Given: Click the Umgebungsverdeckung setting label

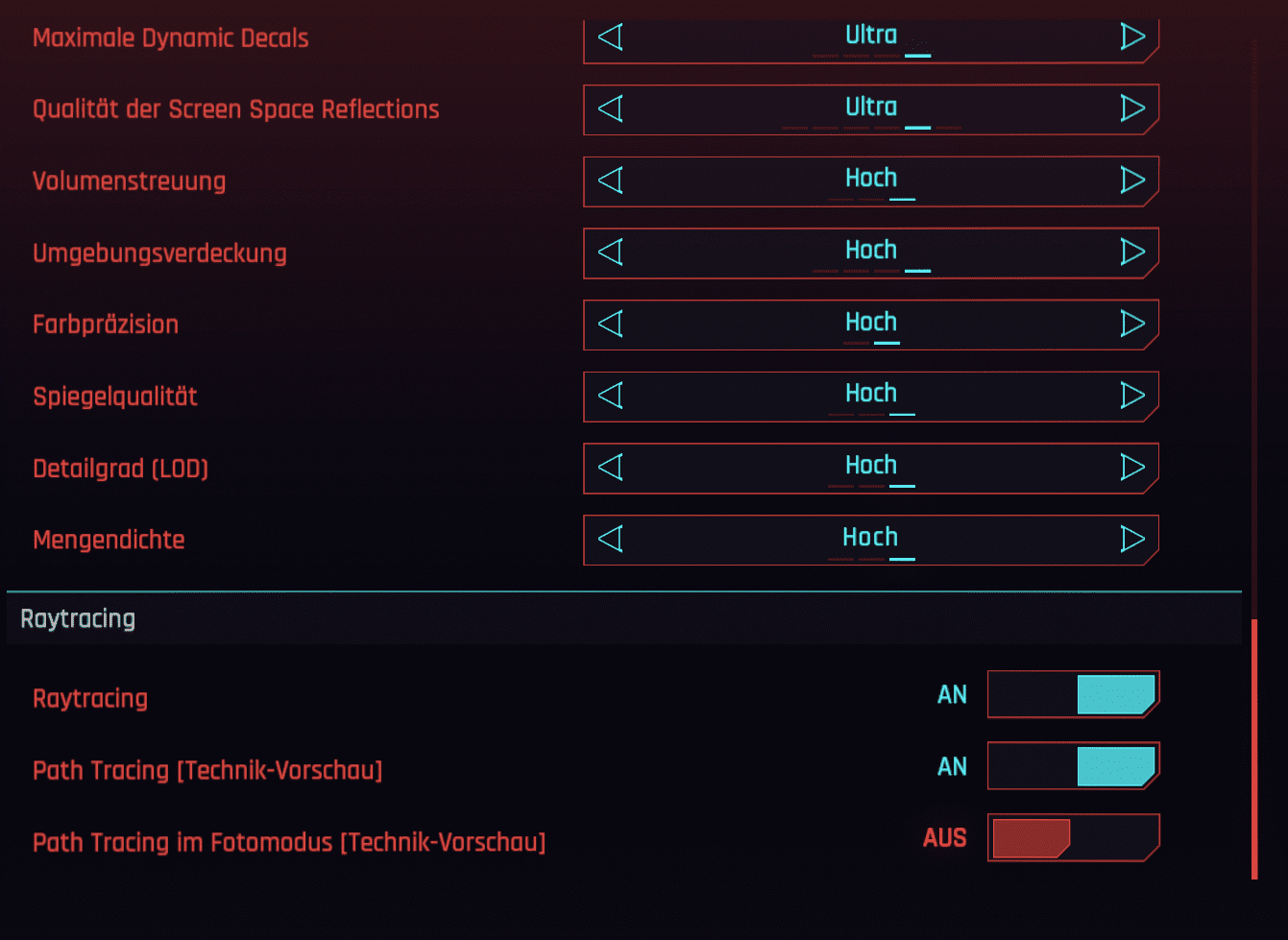Looking at the screenshot, I should 159,253.
